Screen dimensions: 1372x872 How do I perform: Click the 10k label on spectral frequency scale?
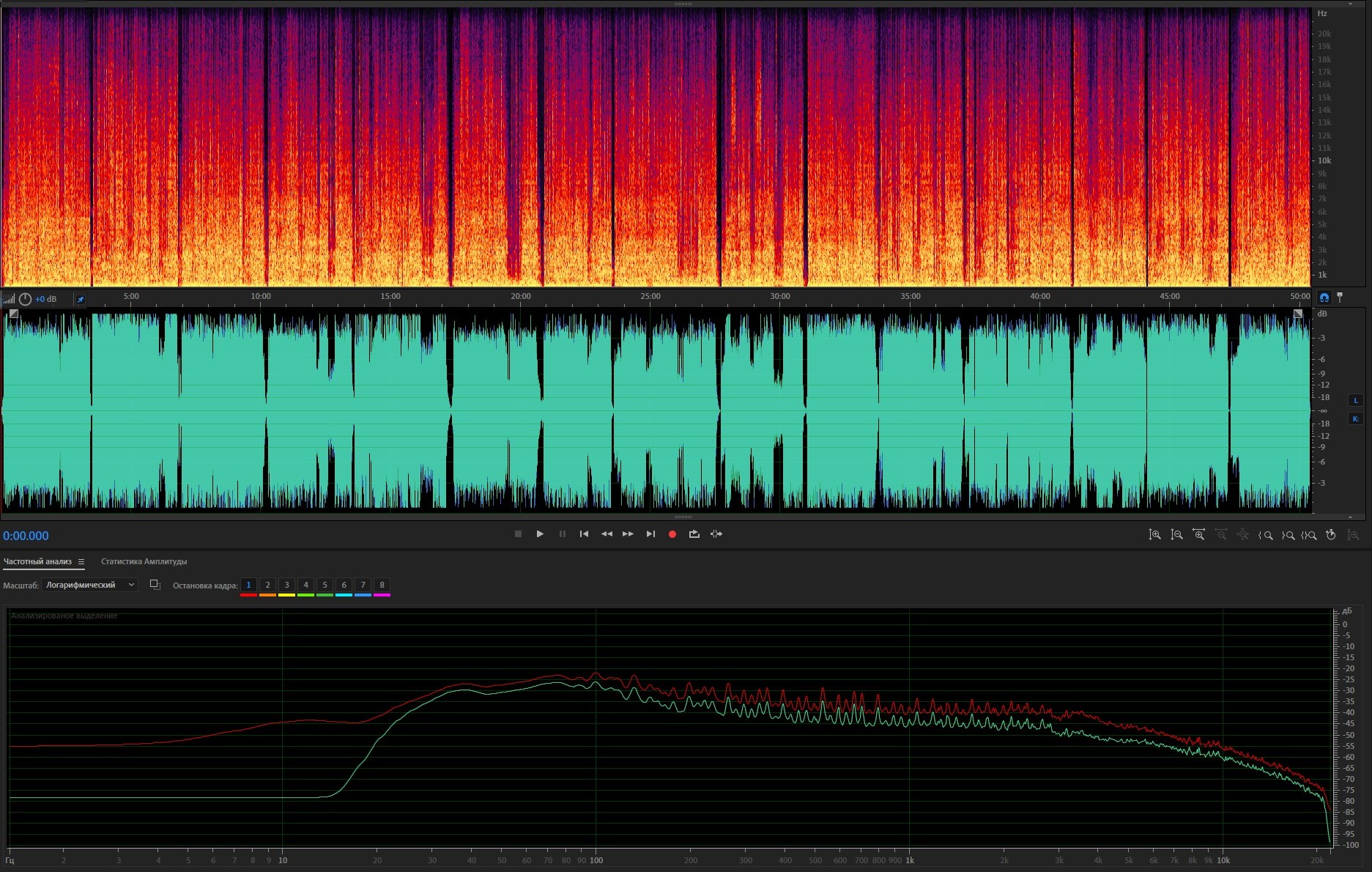click(x=1324, y=160)
